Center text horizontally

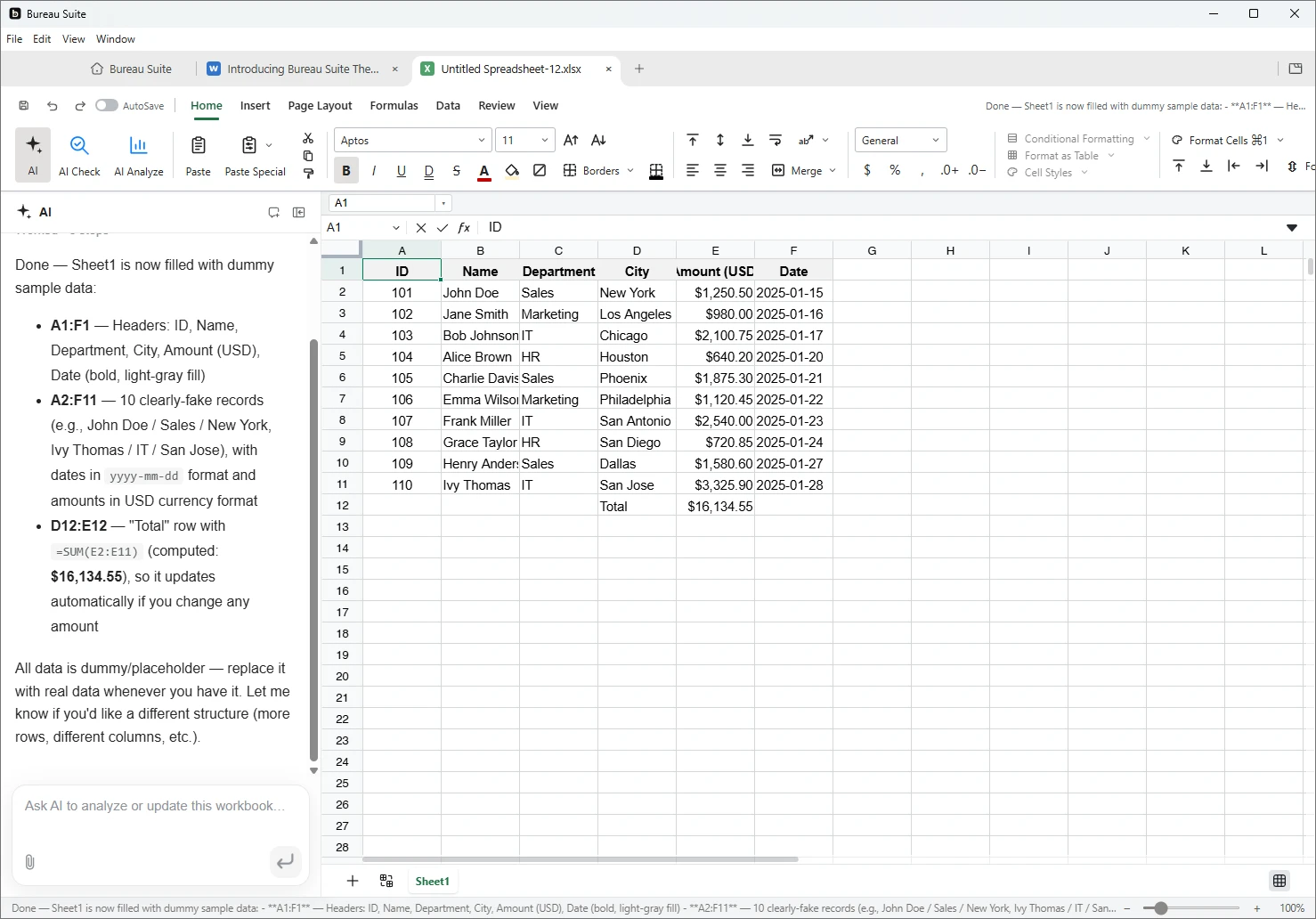(x=720, y=171)
